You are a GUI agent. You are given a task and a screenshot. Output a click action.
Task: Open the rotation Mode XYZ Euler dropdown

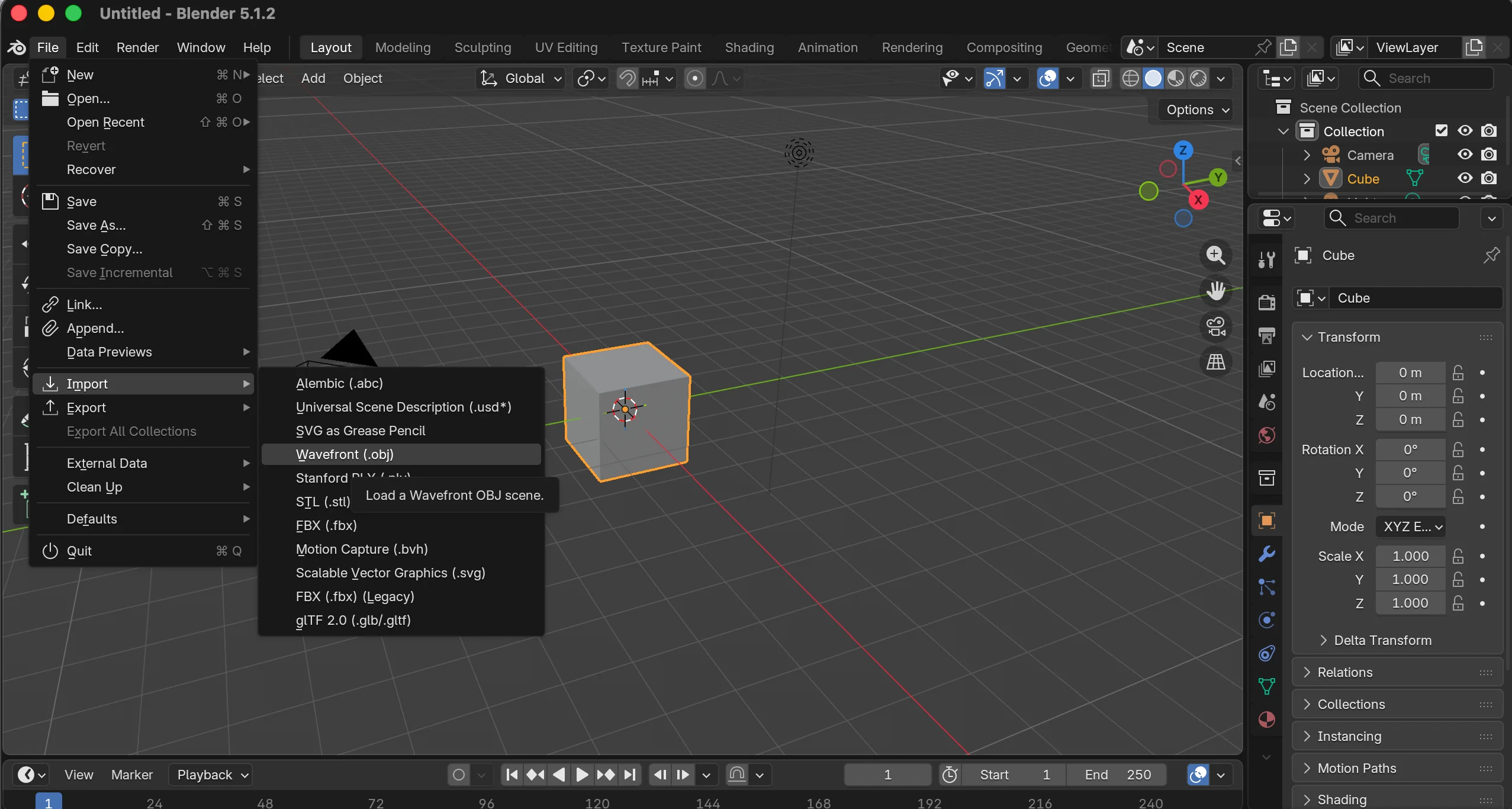click(1411, 527)
